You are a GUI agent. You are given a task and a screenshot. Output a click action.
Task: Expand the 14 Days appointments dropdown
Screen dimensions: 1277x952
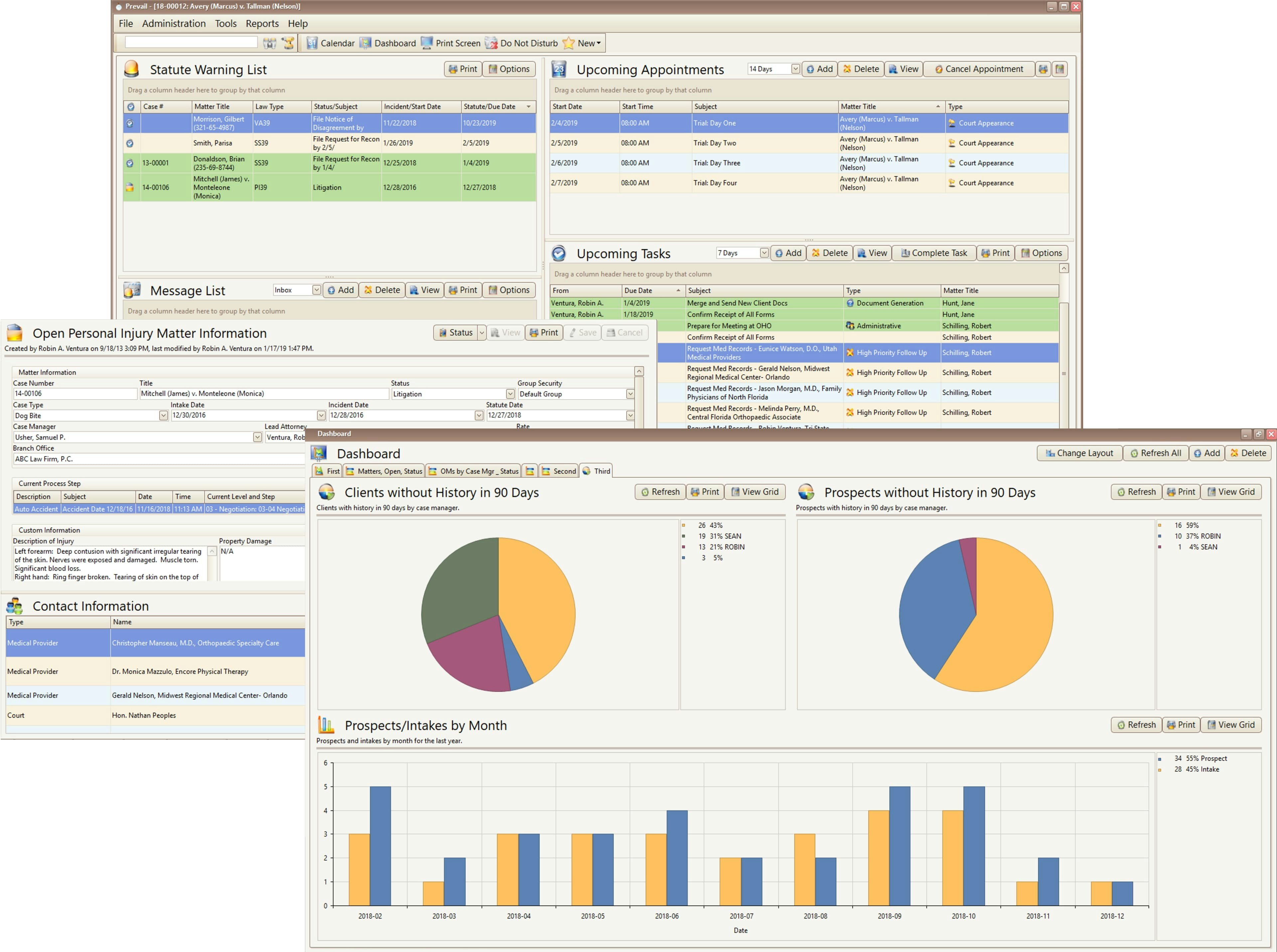[x=795, y=69]
